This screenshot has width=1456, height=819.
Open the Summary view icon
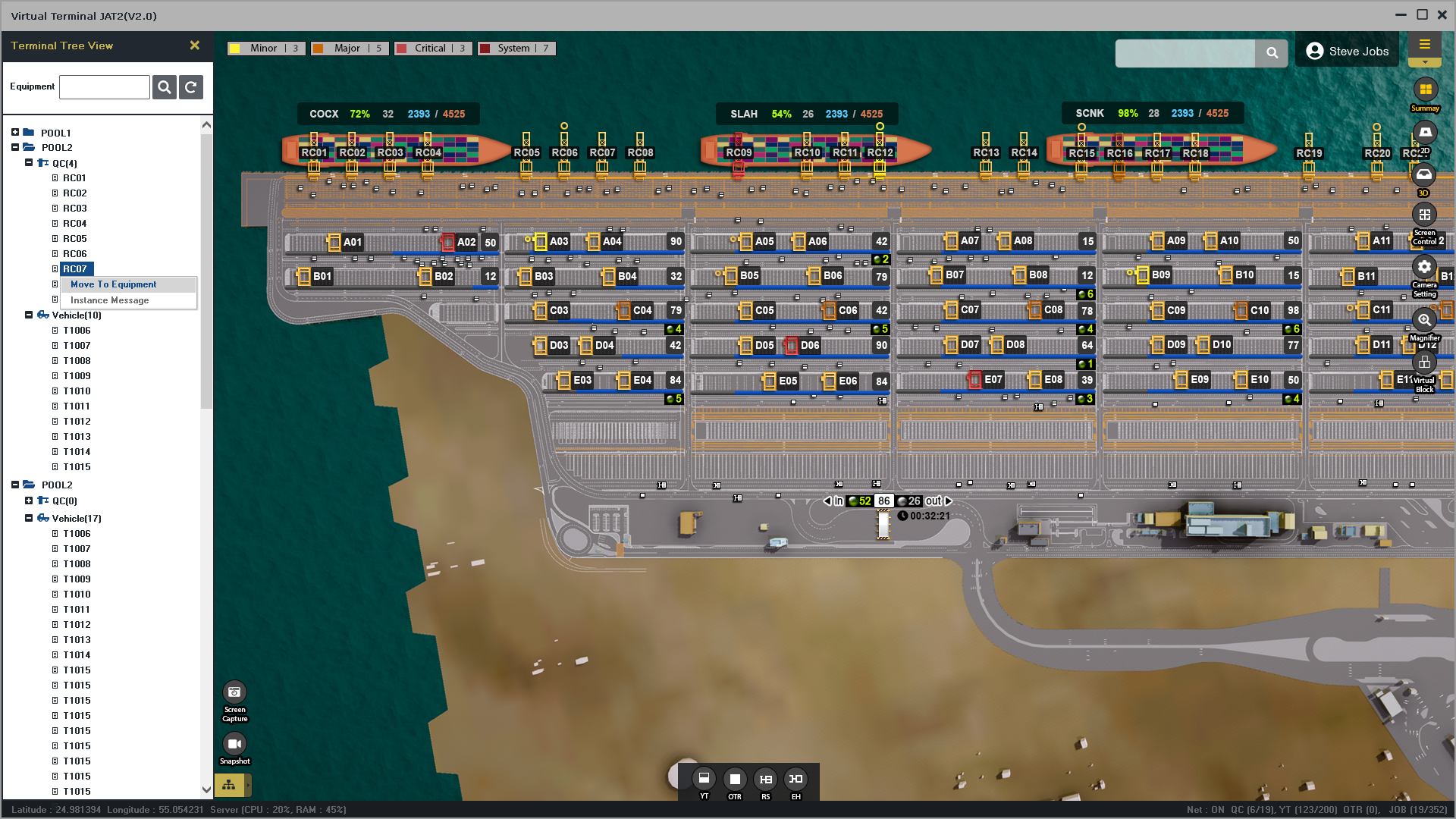coord(1425,89)
